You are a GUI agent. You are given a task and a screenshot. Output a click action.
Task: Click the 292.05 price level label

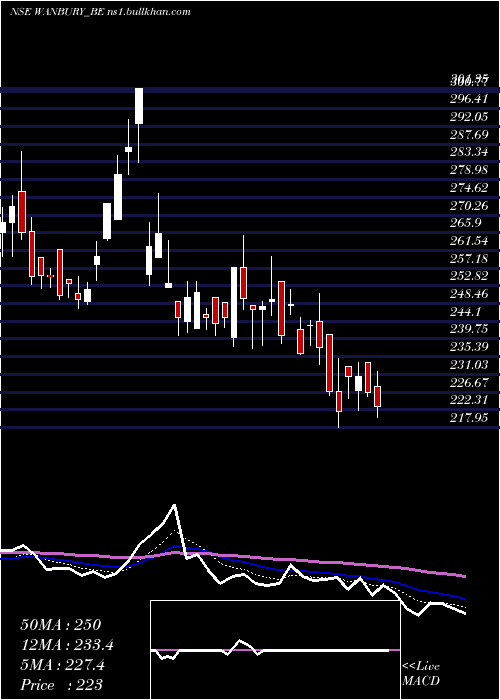[468, 117]
